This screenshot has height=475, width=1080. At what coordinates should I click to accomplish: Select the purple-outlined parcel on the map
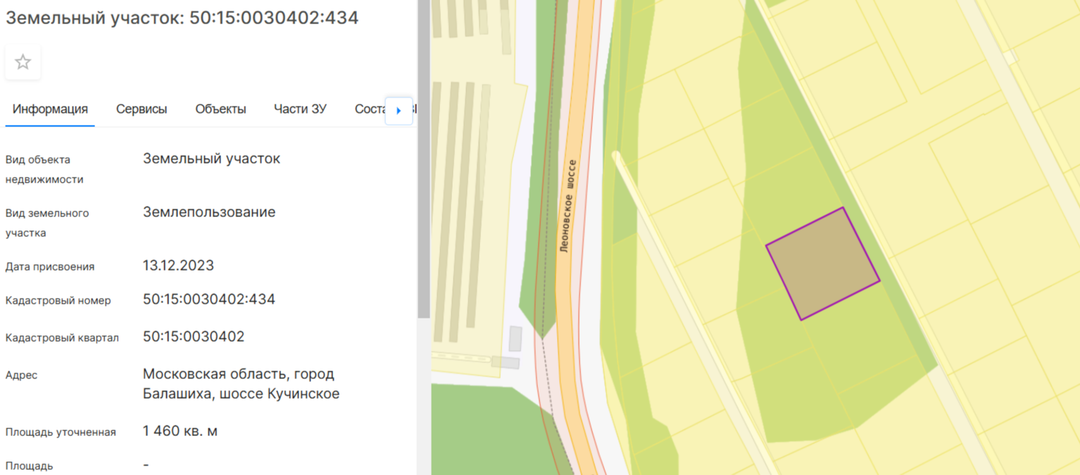click(823, 264)
